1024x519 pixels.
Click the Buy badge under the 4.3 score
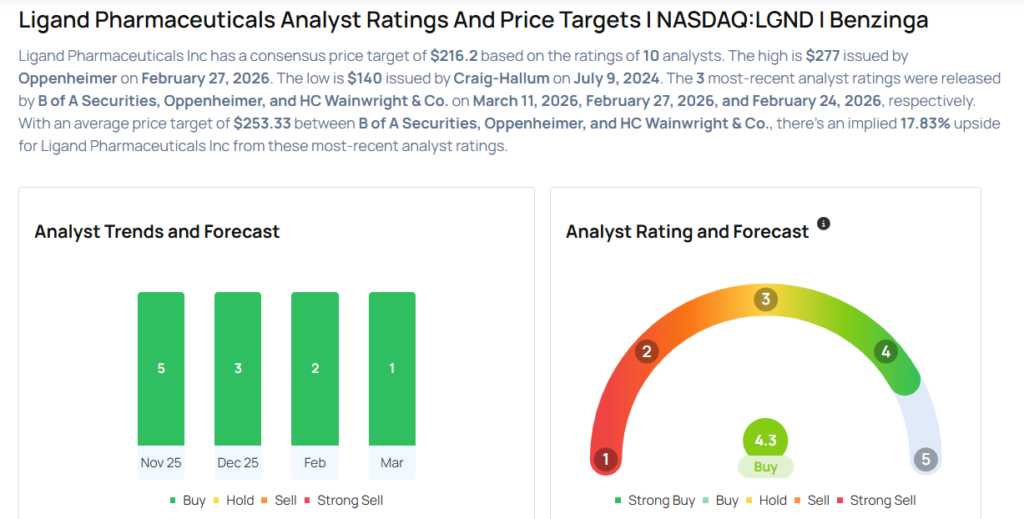click(x=766, y=467)
